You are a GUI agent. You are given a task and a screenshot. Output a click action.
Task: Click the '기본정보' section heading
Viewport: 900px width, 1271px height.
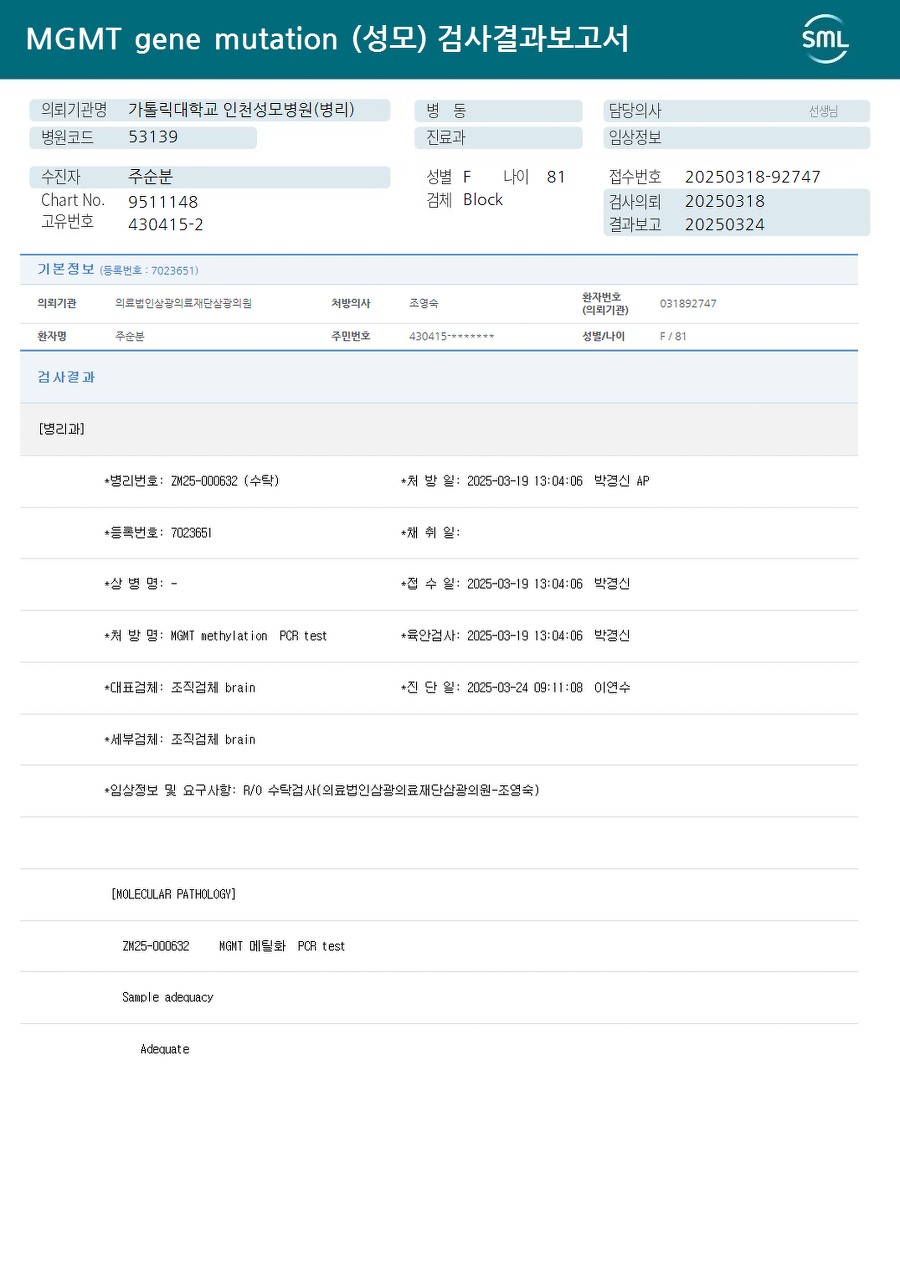point(66,269)
